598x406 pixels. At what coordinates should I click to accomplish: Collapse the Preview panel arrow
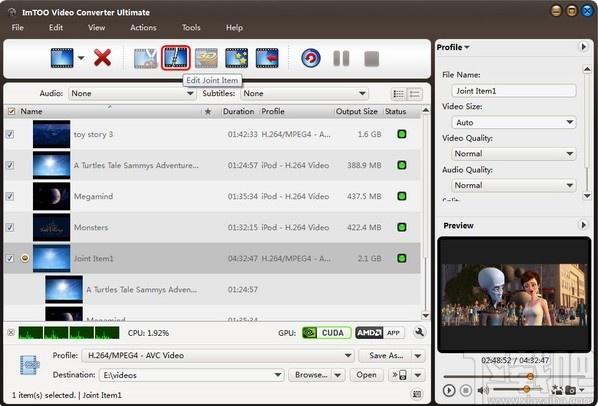[x=584, y=225]
